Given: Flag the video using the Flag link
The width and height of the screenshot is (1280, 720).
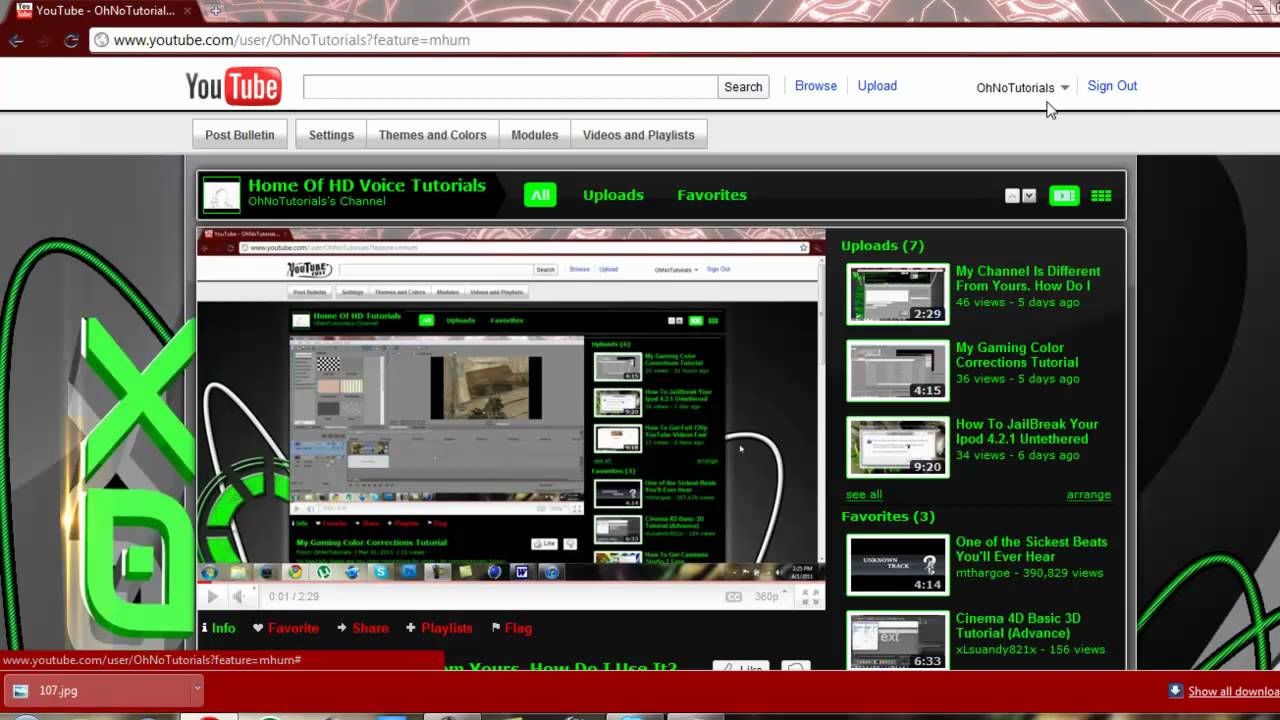Looking at the screenshot, I should coord(511,628).
